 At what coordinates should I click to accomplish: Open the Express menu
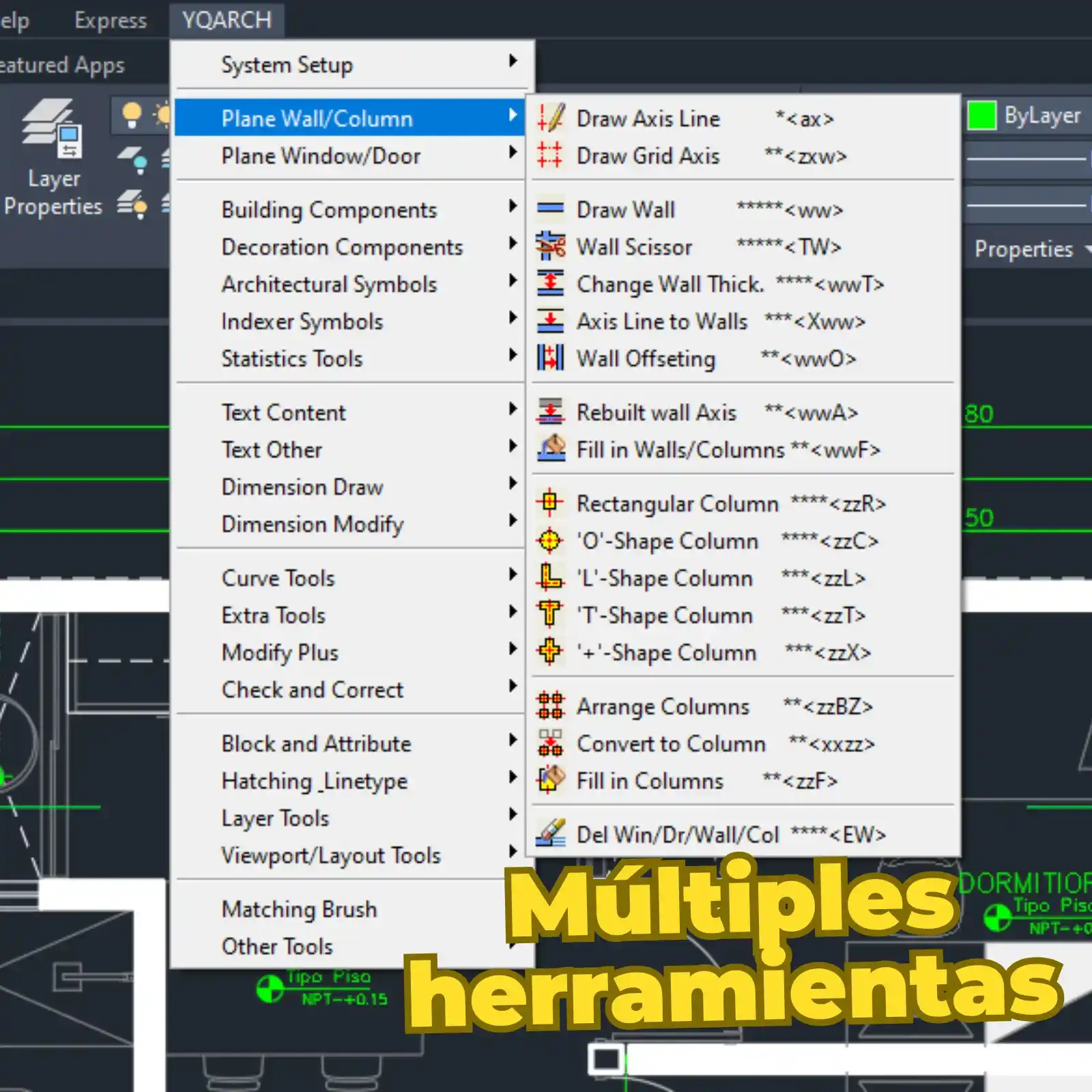pos(111,20)
